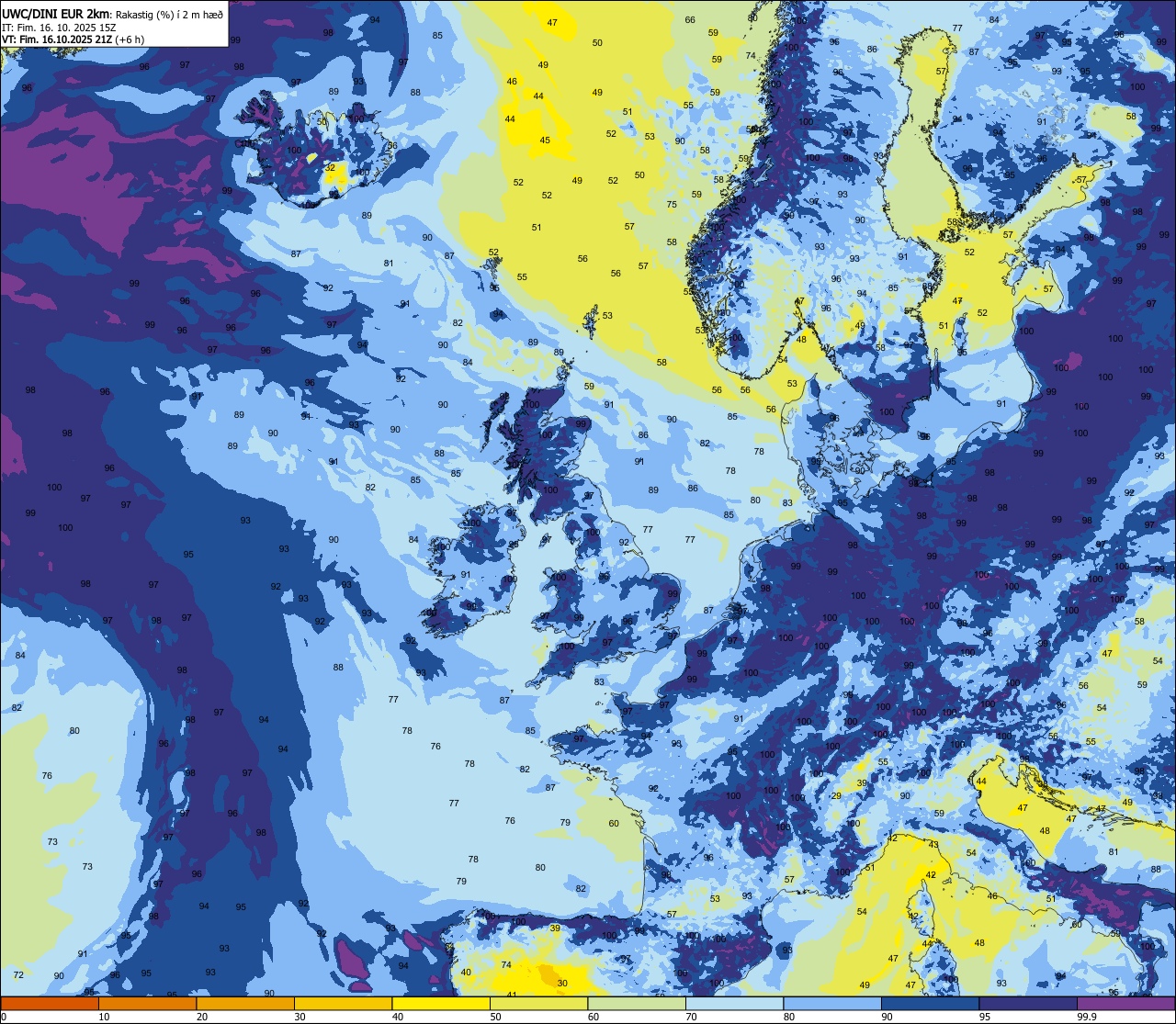Click the 20–30 legend color swatch
This screenshot has height=1024, width=1176.
[245, 1004]
